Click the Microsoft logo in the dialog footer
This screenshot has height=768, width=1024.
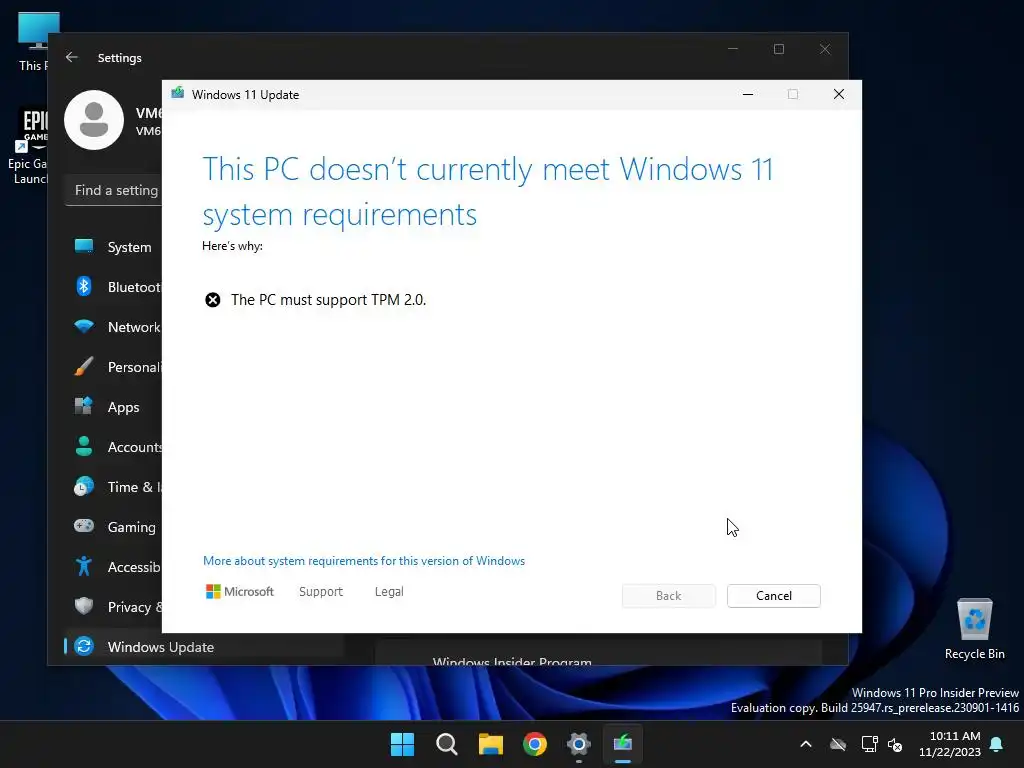pos(240,592)
